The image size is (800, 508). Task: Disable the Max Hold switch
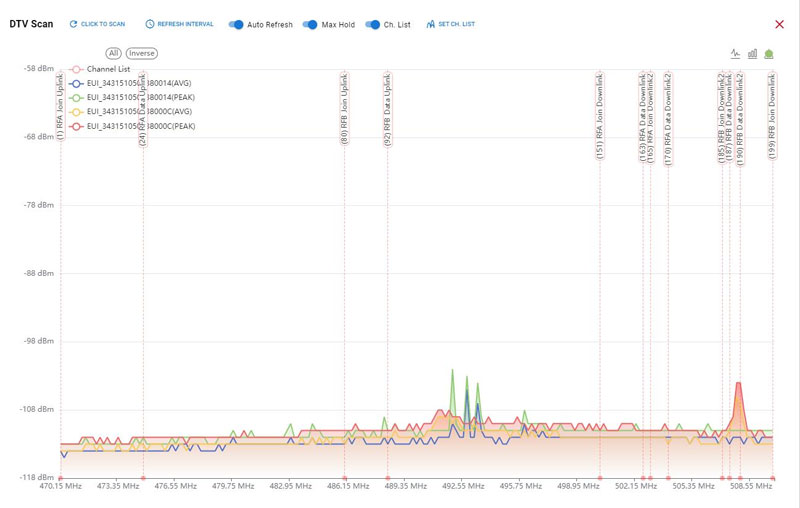[309, 24]
